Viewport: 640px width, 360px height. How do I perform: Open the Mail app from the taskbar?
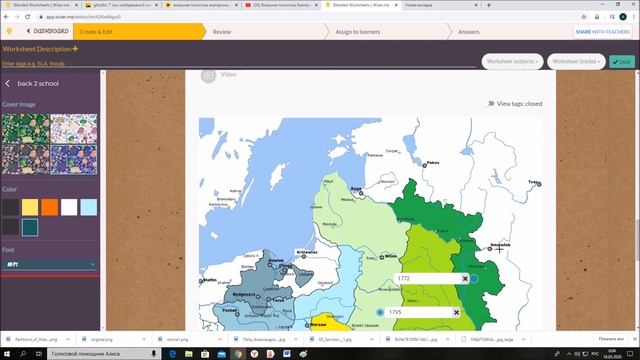point(222,353)
